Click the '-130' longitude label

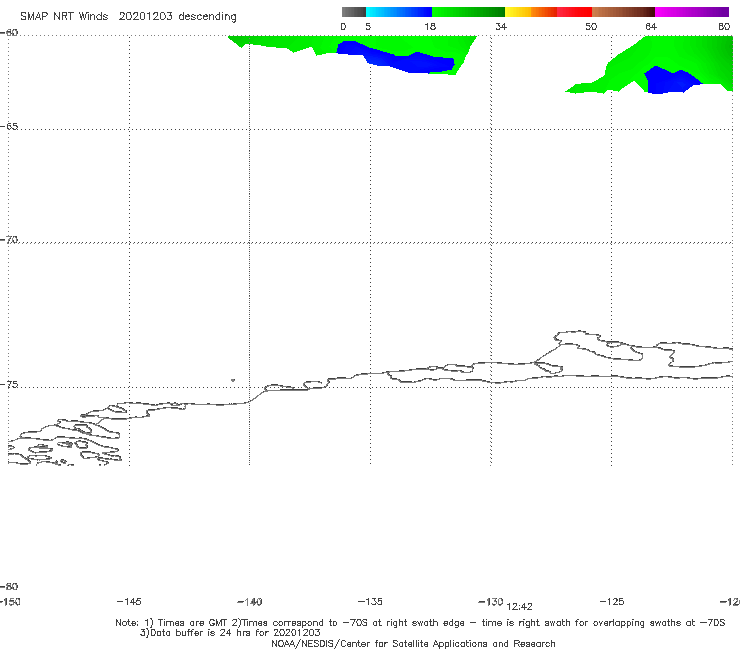(491, 601)
